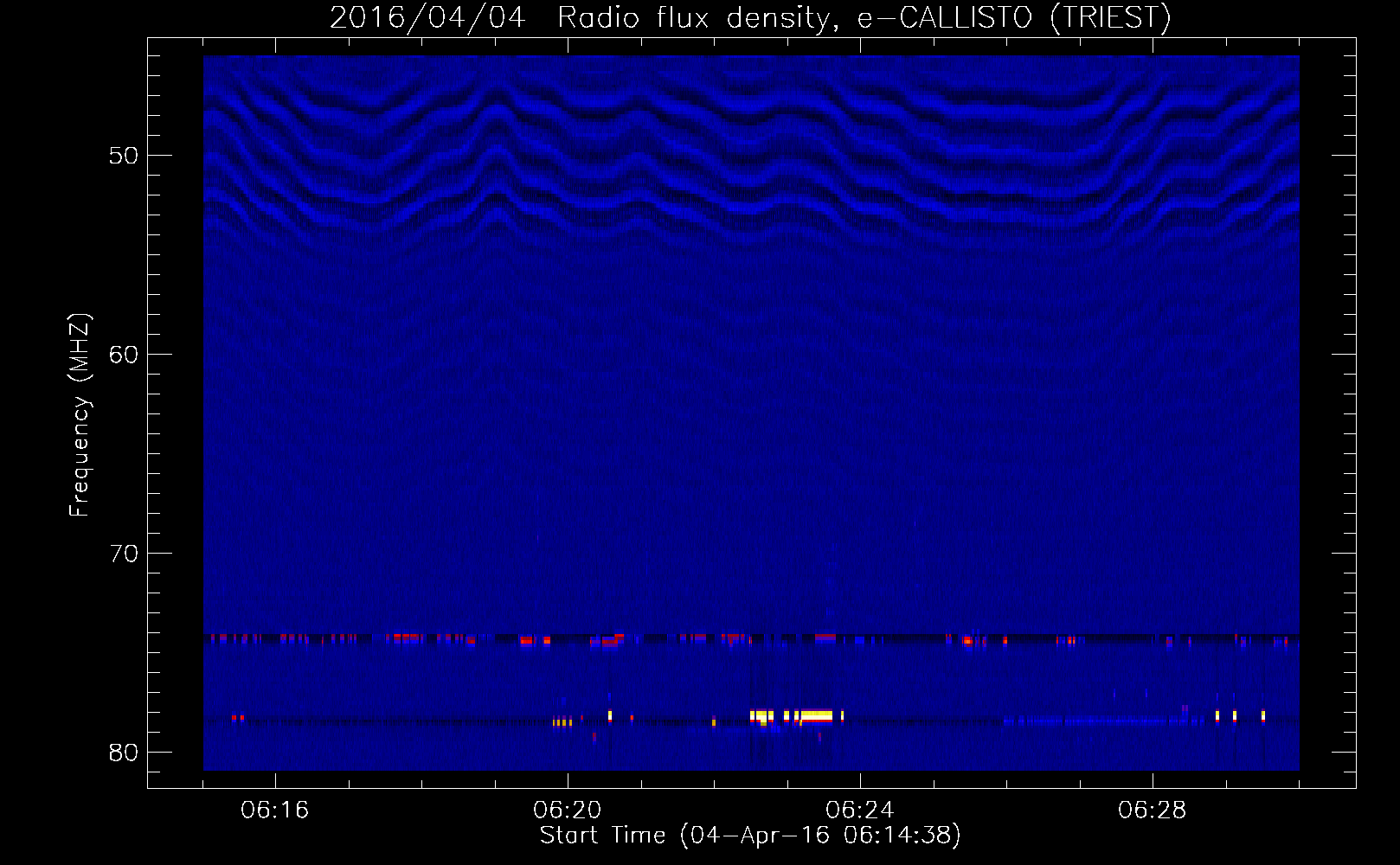
Task: Click the "Start Time (04-Apr-16 06:14:38)" label
Action: click(x=750, y=836)
